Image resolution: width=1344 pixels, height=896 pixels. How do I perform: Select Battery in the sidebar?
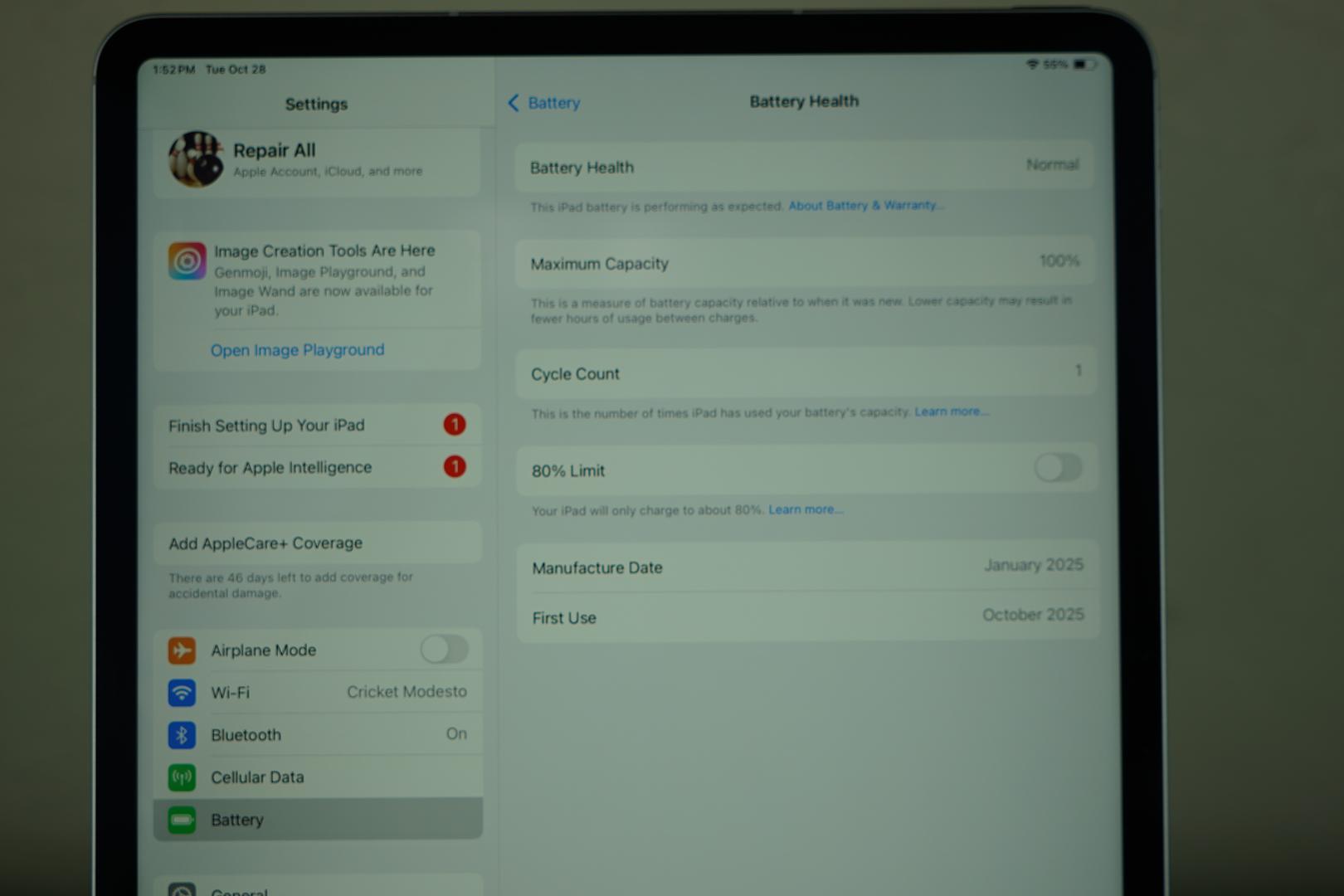318,820
